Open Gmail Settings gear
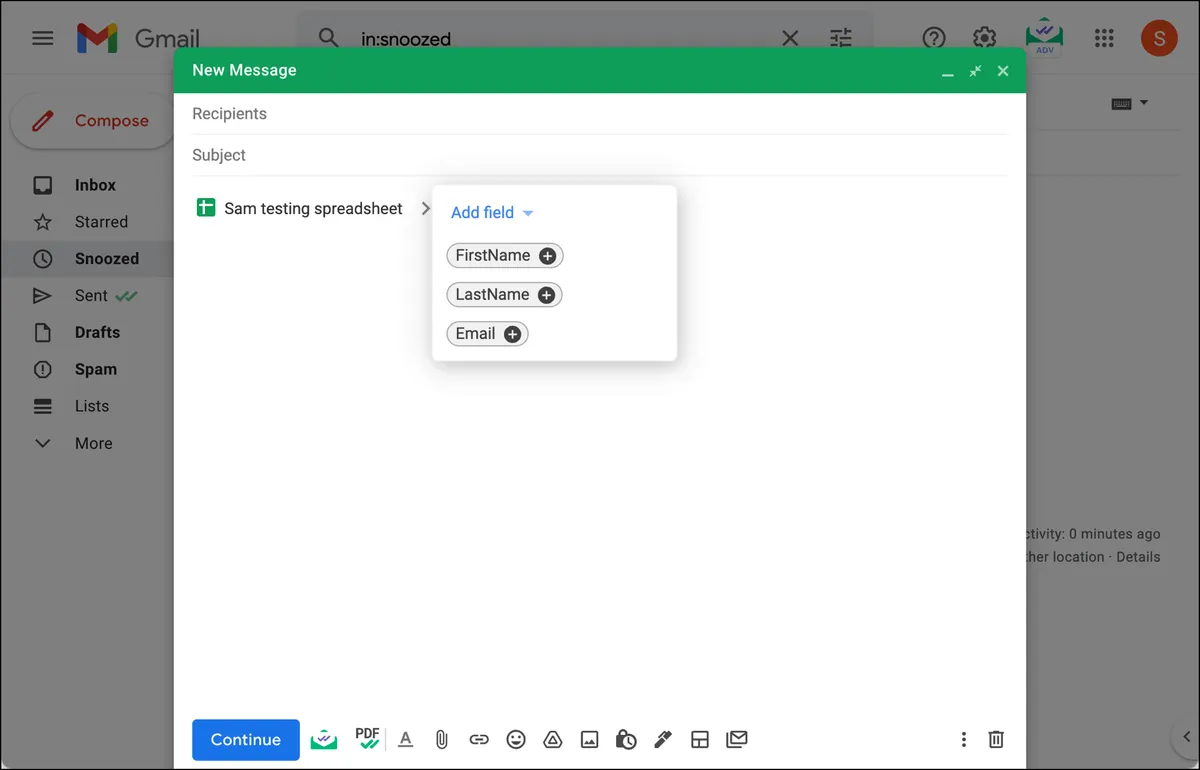The image size is (1200, 770). pyautogui.click(x=984, y=39)
